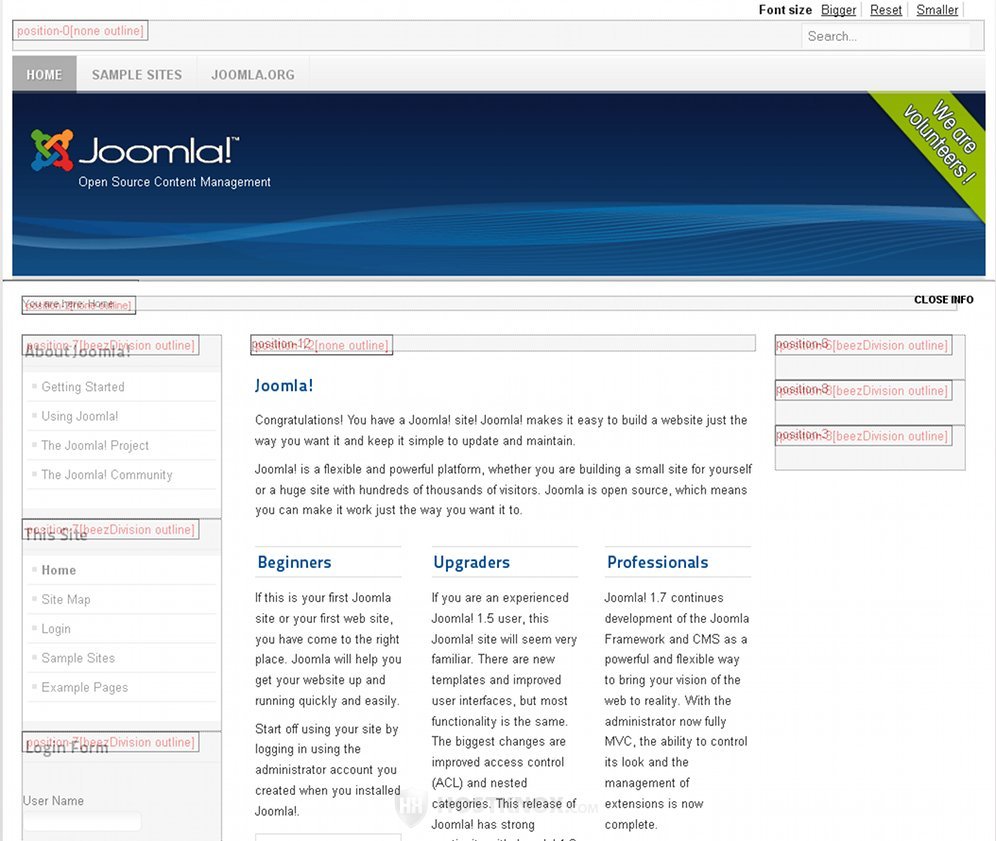The height and width of the screenshot is (841, 996).
Task: Click the Login sidebar link
Action: (56, 629)
